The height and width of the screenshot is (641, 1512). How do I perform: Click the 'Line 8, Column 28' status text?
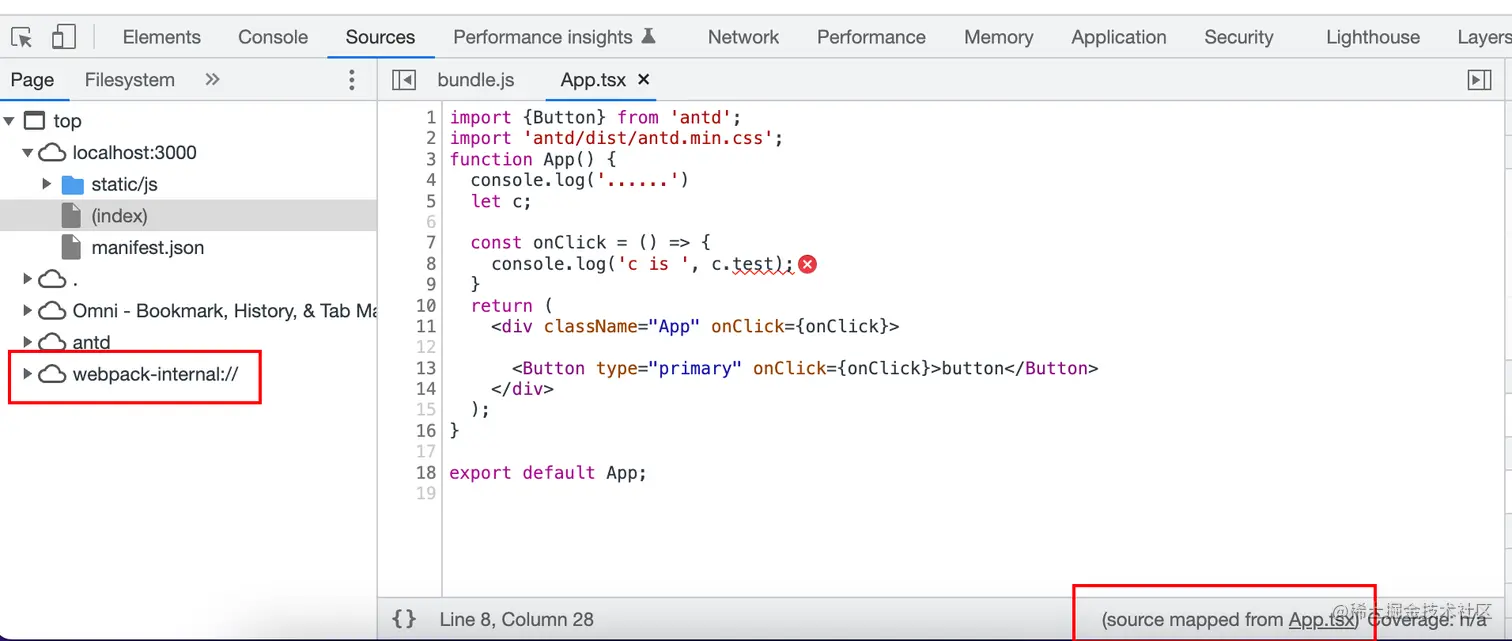pos(516,620)
